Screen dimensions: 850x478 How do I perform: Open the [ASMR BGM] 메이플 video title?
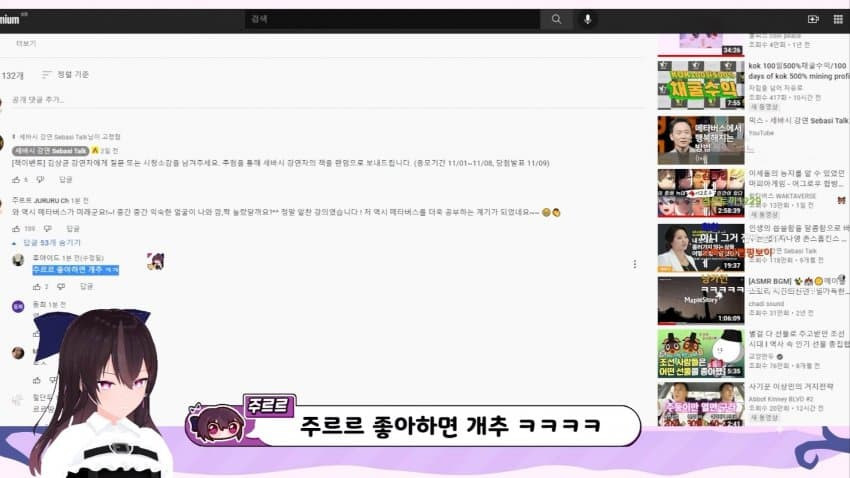[798, 286]
